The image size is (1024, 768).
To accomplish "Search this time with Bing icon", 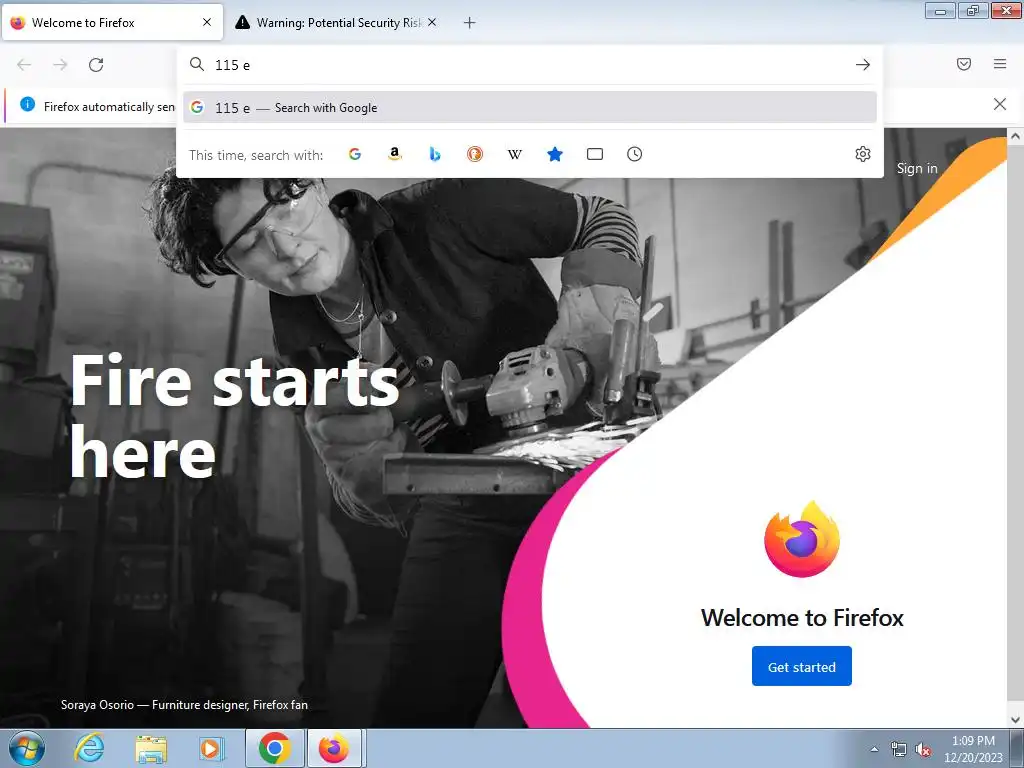I will coord(435,154).
